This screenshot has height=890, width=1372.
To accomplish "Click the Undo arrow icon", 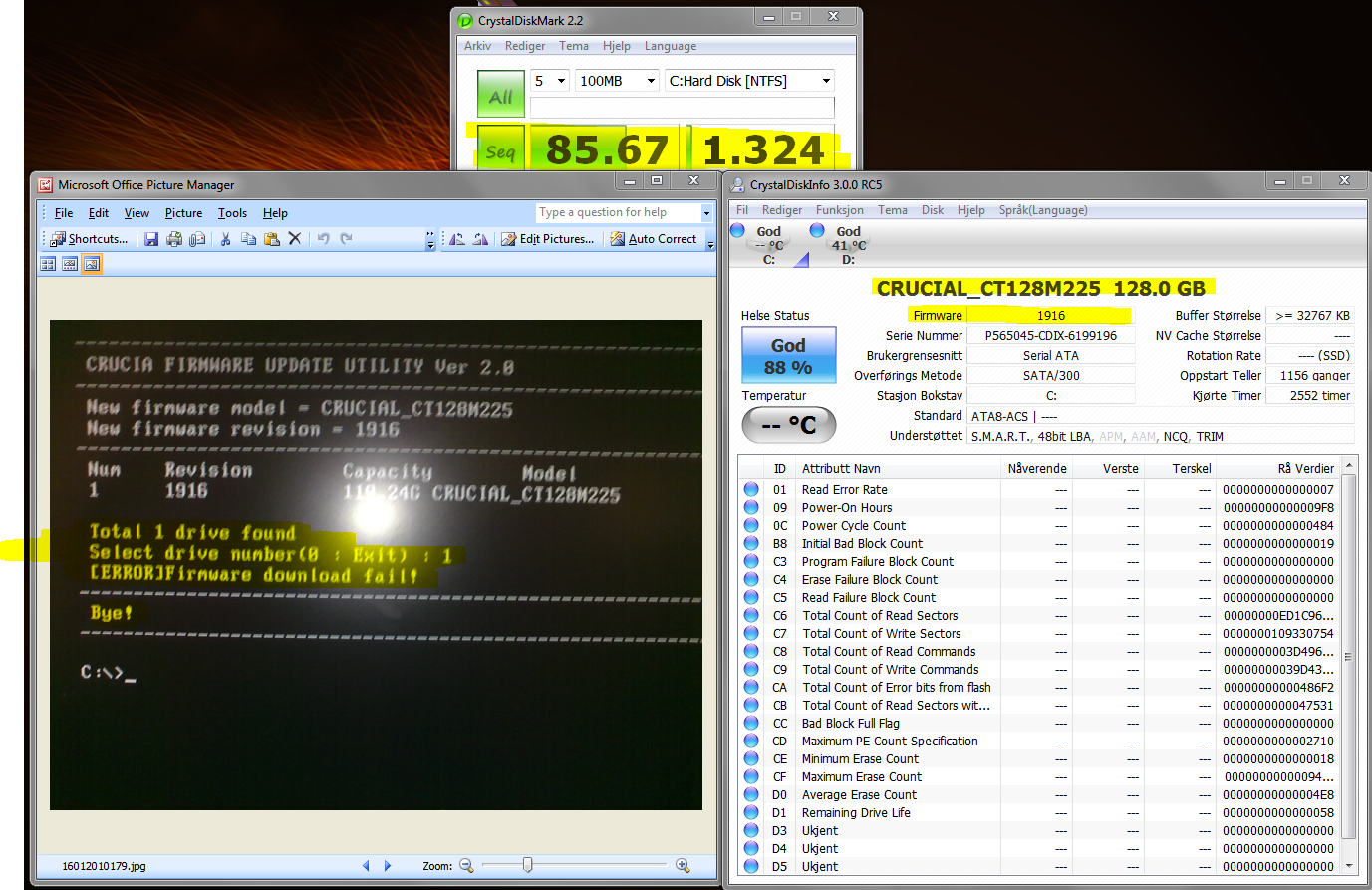I will (x=324, y=239).
